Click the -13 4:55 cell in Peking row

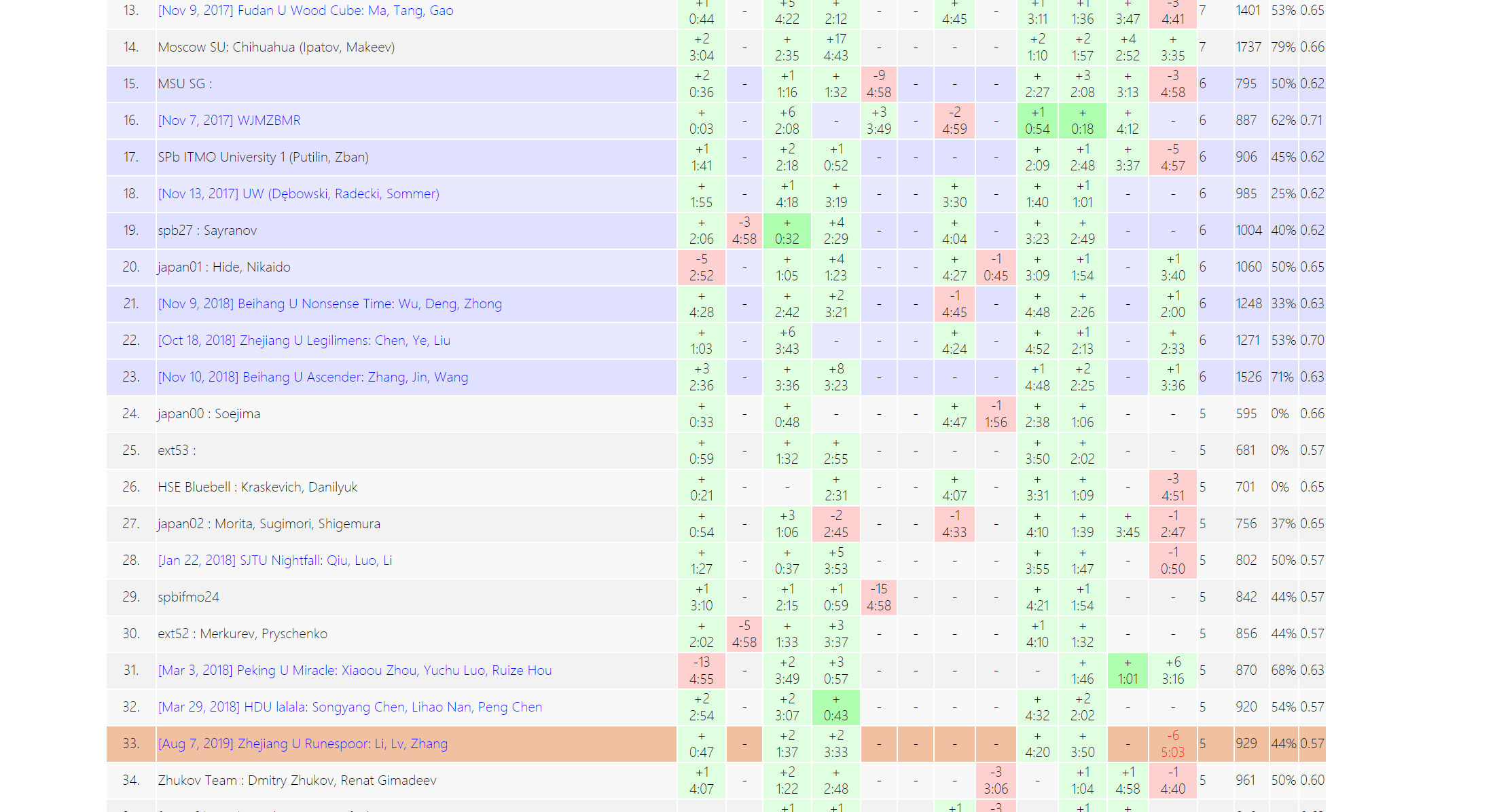(701, 671)
